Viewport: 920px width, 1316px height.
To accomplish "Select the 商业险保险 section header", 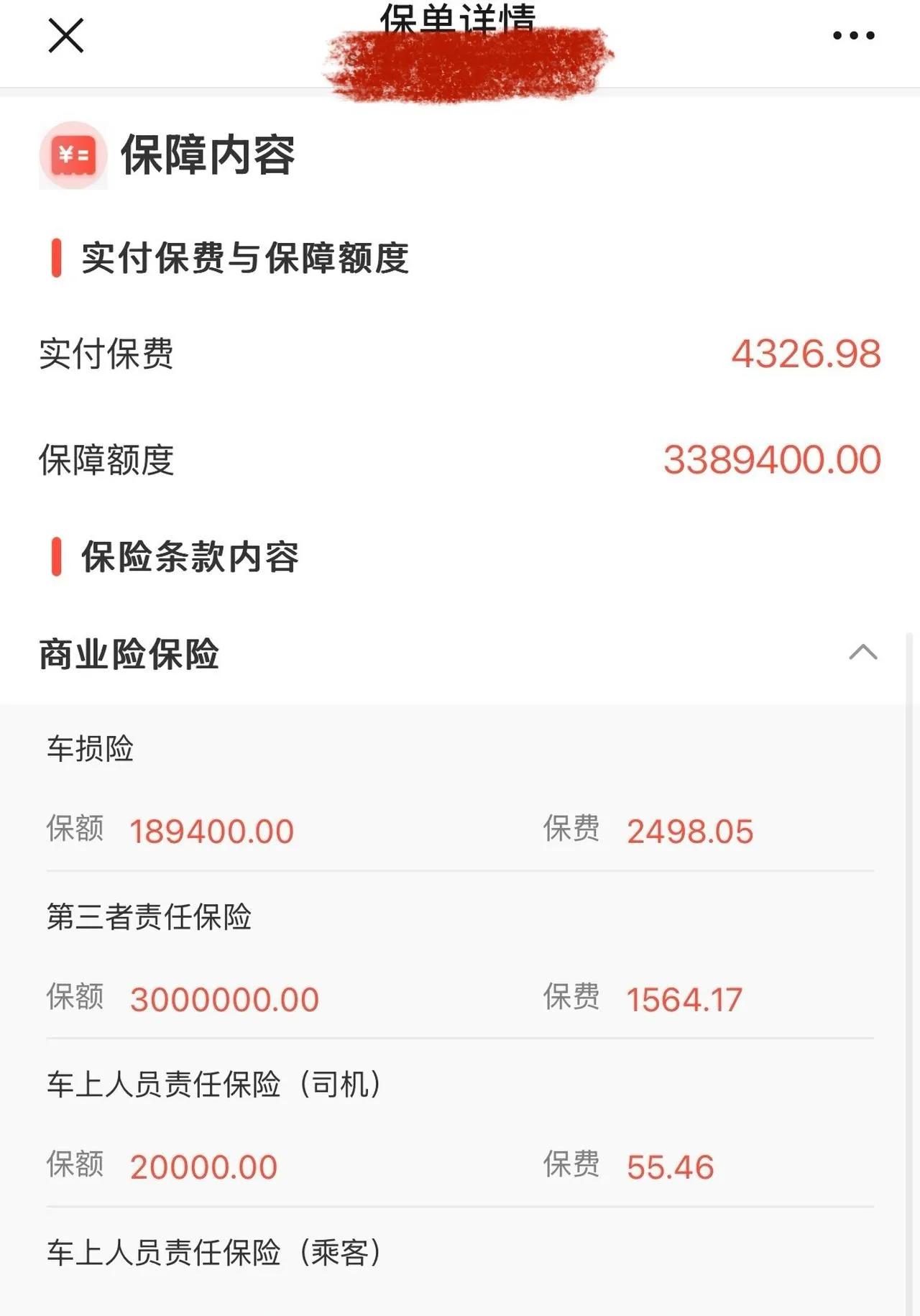I will [x=129, y=654].
